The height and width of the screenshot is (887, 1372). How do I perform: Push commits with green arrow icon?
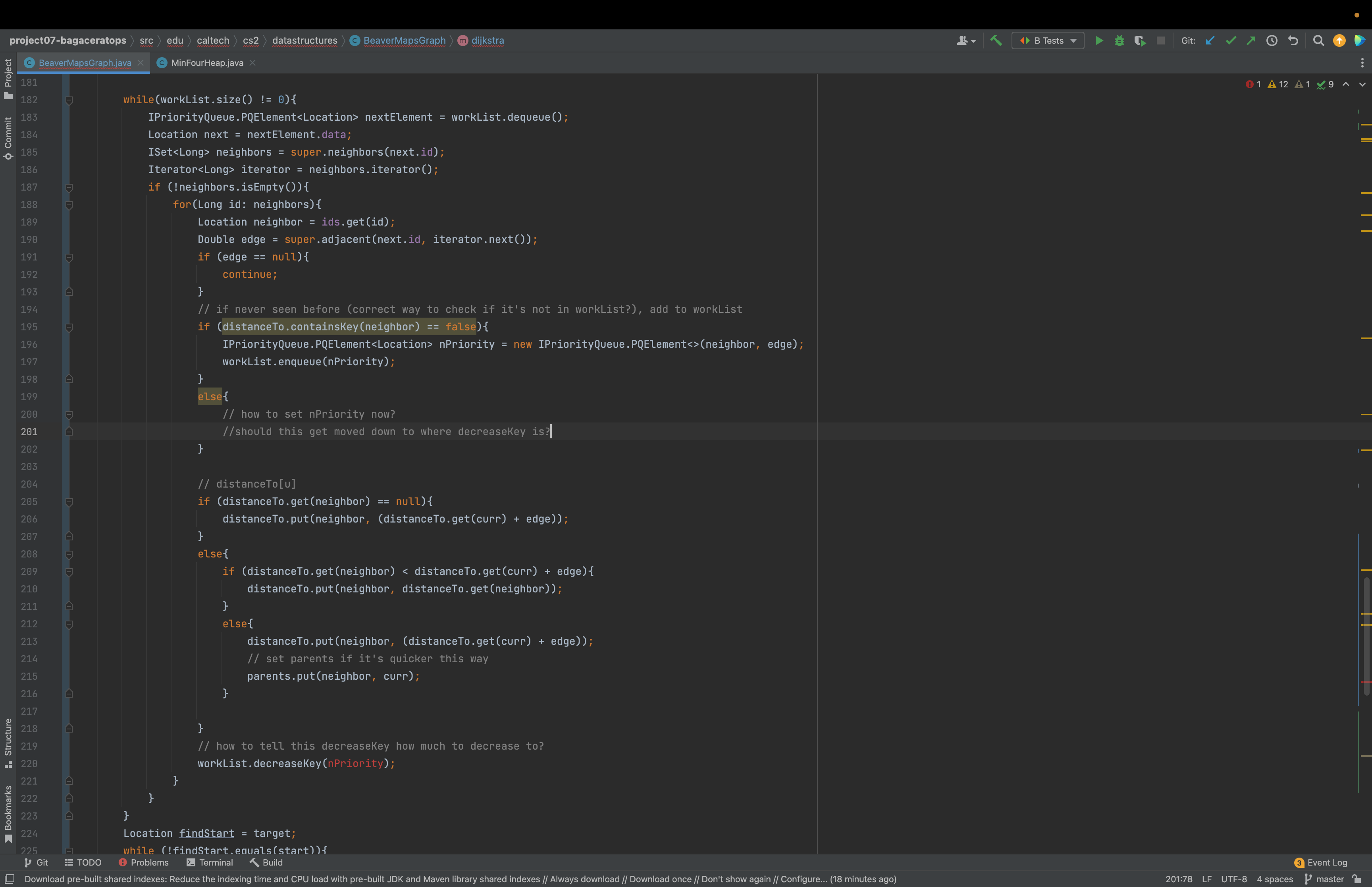click(1251, 41)
